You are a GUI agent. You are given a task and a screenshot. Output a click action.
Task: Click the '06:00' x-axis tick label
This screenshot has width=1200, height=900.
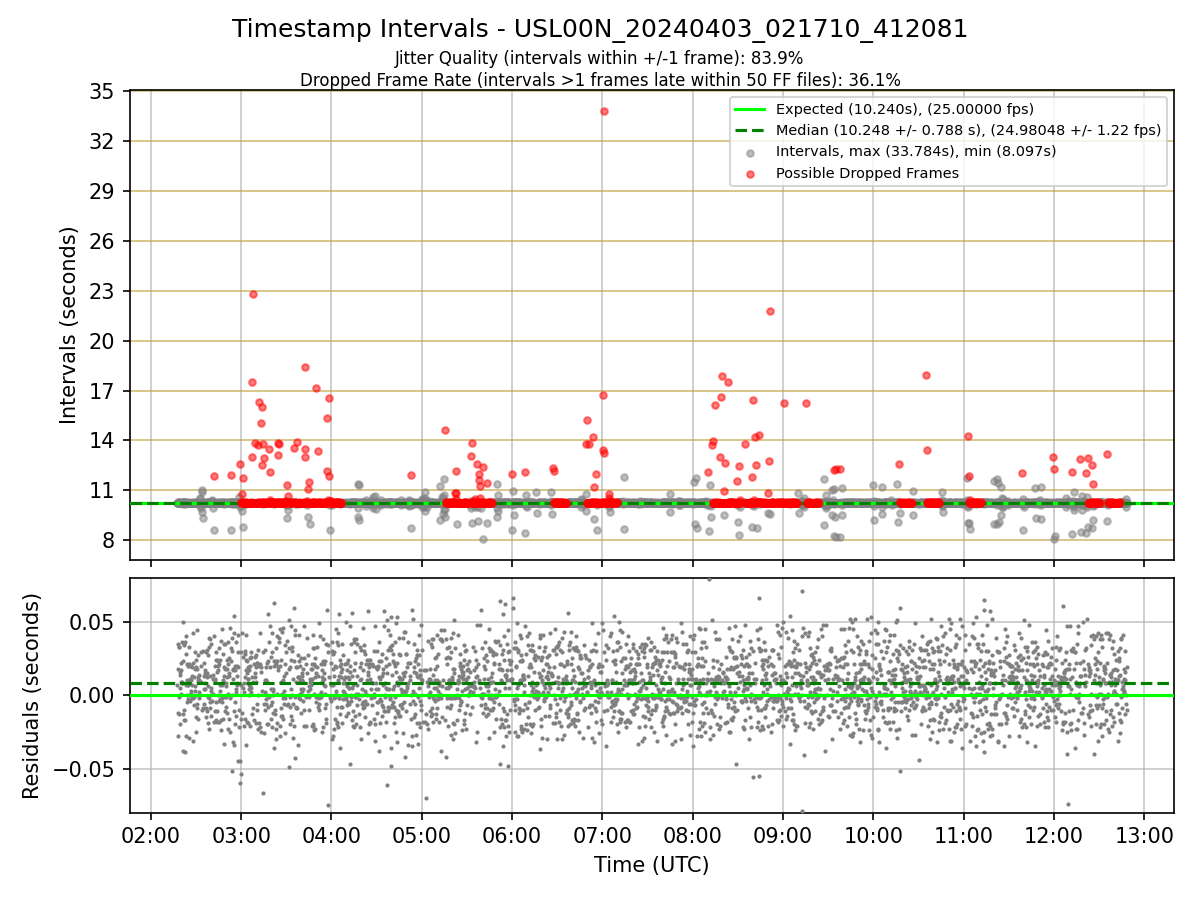point(512,834)
